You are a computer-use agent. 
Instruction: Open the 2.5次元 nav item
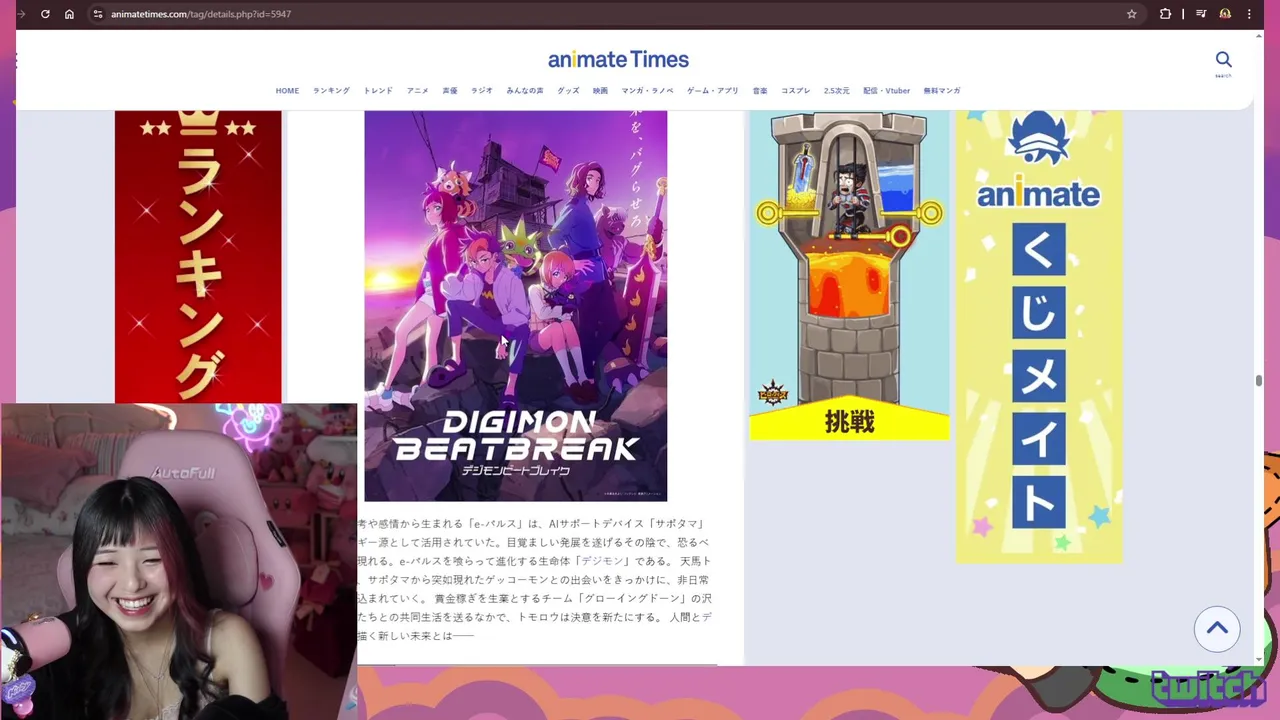coord(837,91)
